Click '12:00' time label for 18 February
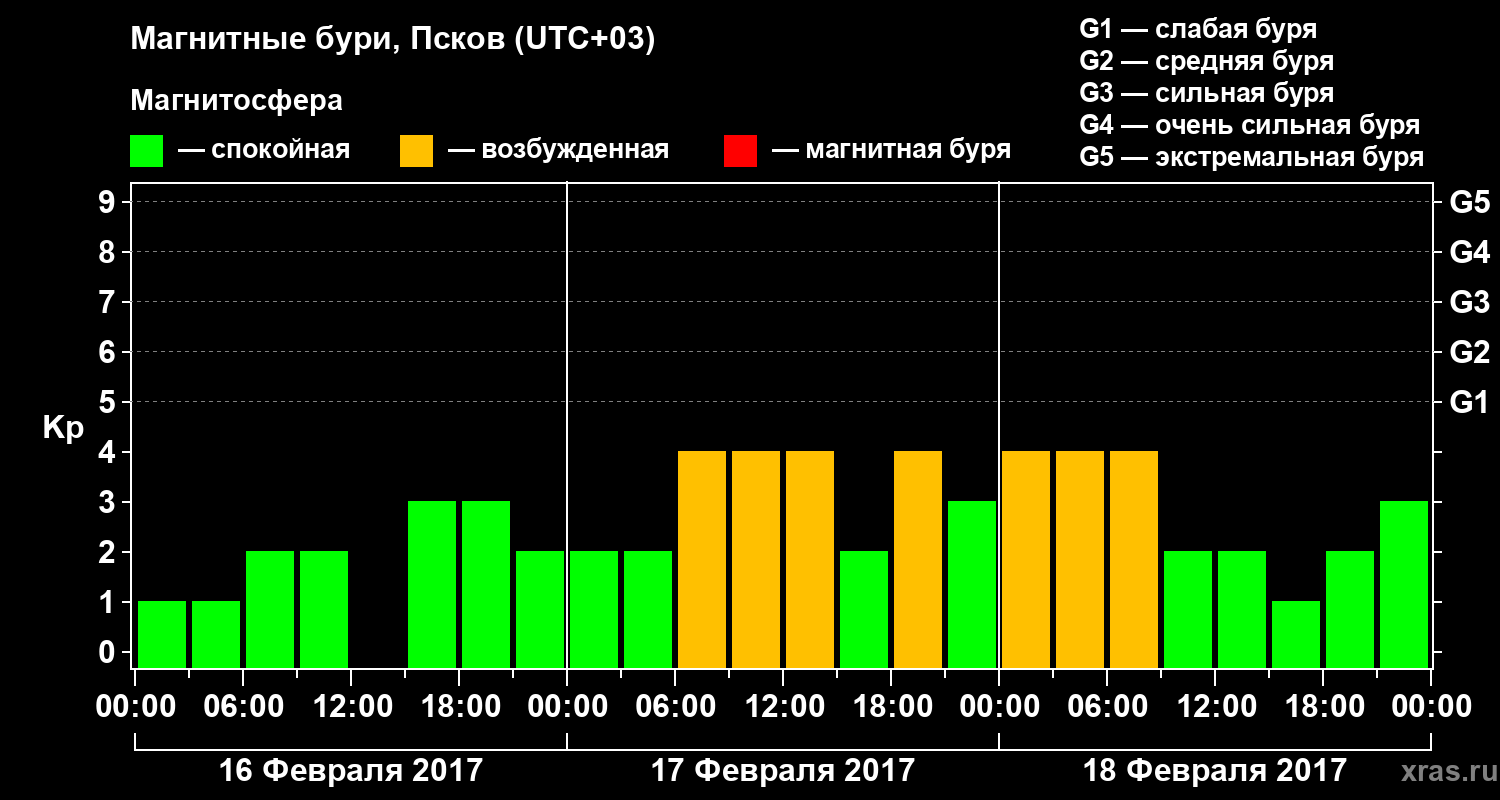This screenshot has width=1500, height=800. click(x=1215, y=706)
